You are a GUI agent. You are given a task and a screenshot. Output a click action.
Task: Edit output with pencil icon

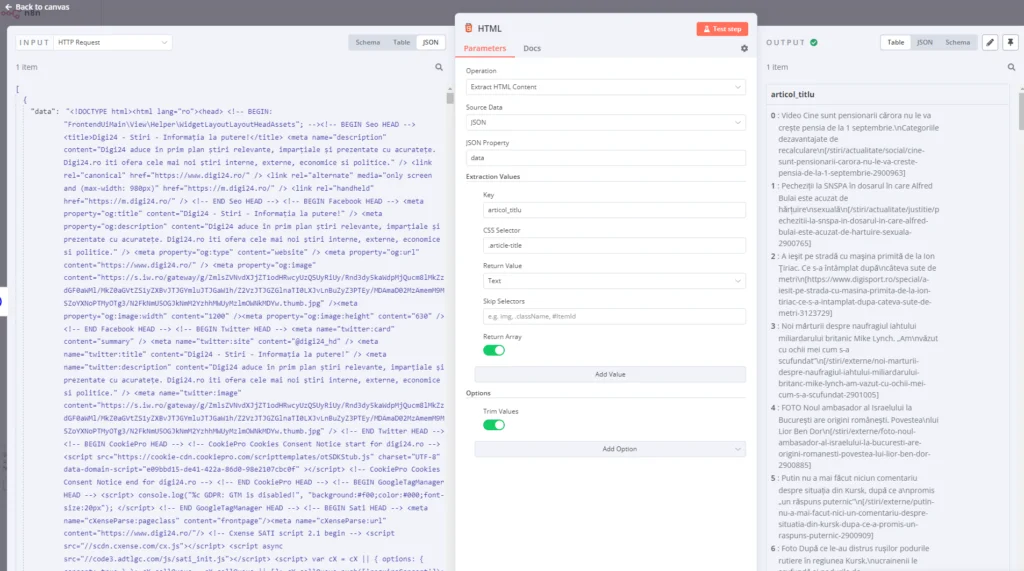pyautogui.click(x=990, y=42)
